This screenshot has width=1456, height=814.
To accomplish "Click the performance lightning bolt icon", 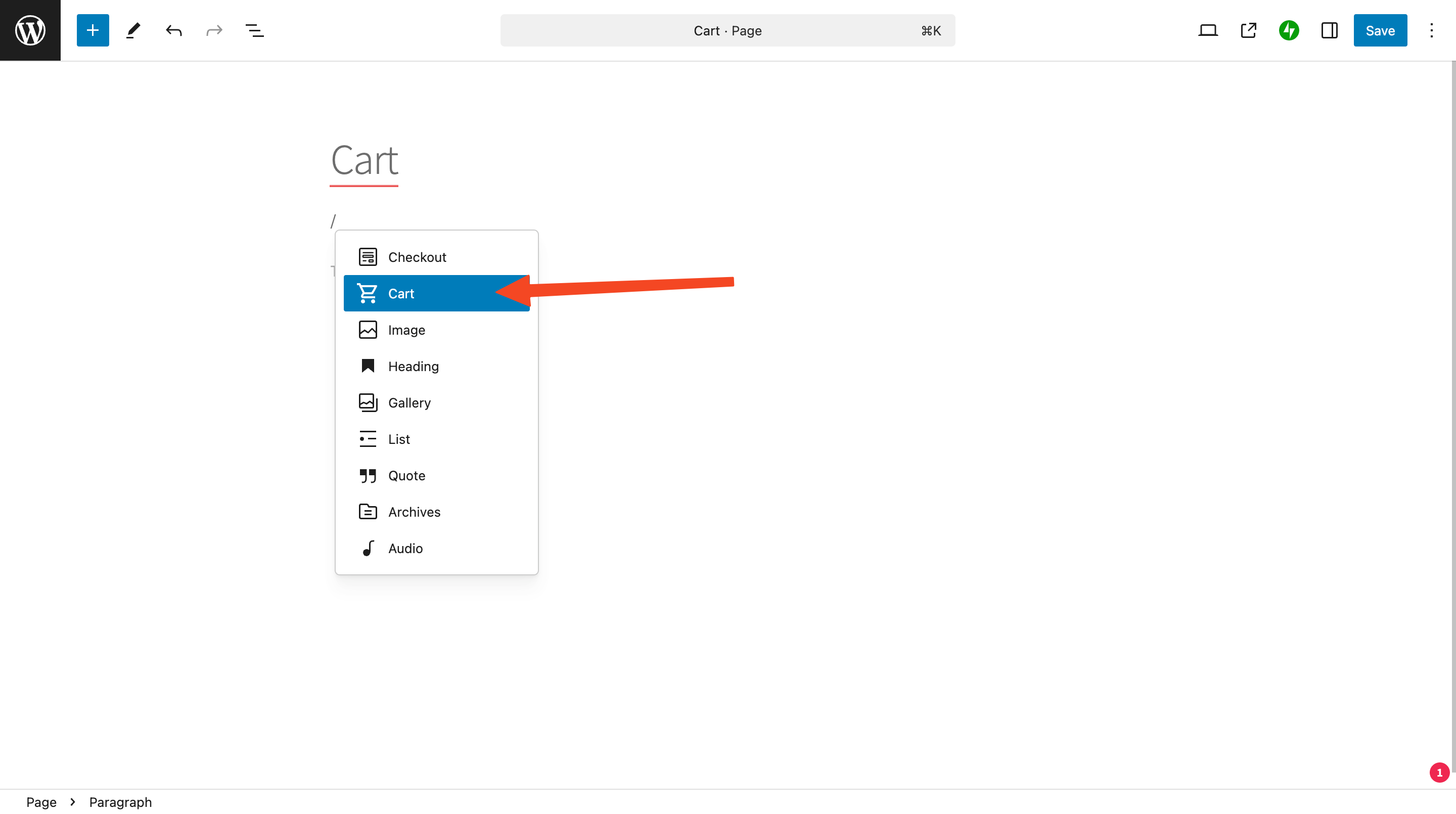I will 1289,30.
